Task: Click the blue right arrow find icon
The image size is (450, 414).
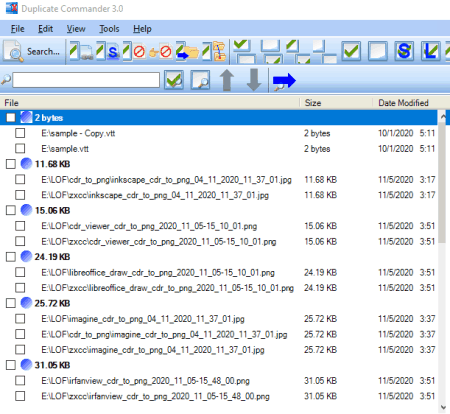Action: tap(284, 81)
